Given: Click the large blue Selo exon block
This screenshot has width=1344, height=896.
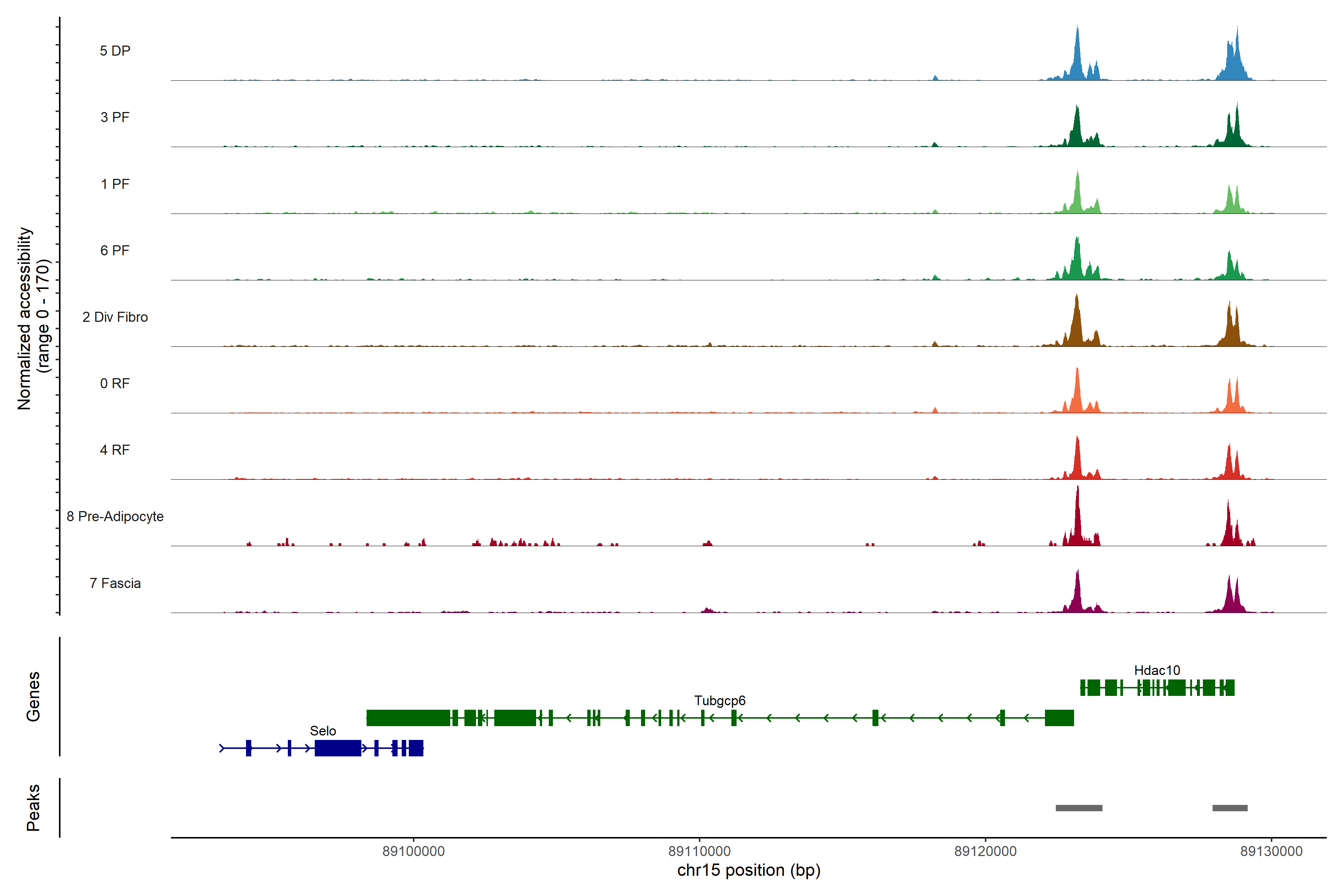Looking at the screenshot, I should tap(338, 748).
